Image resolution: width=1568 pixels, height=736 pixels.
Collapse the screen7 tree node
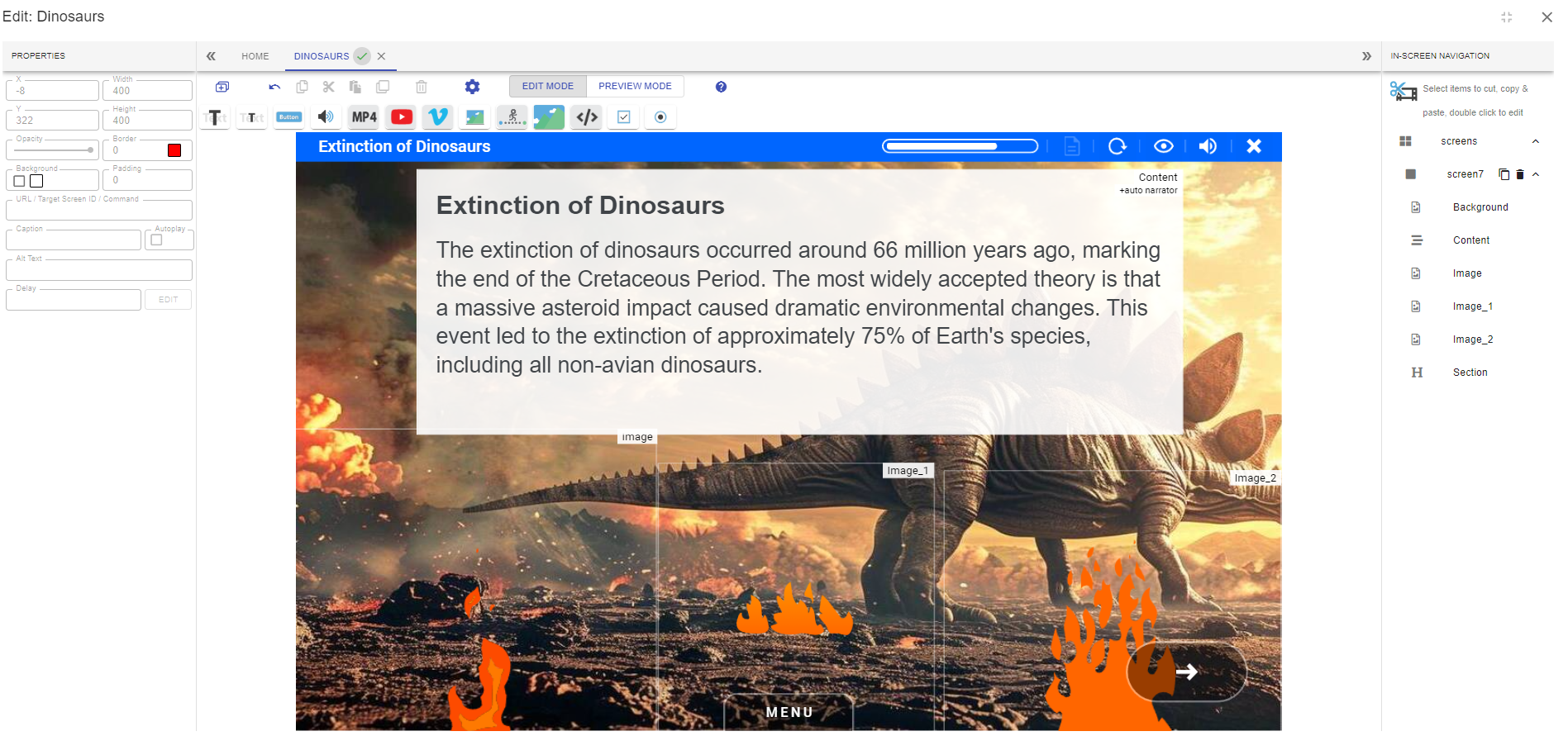[x=1535, y=174]
